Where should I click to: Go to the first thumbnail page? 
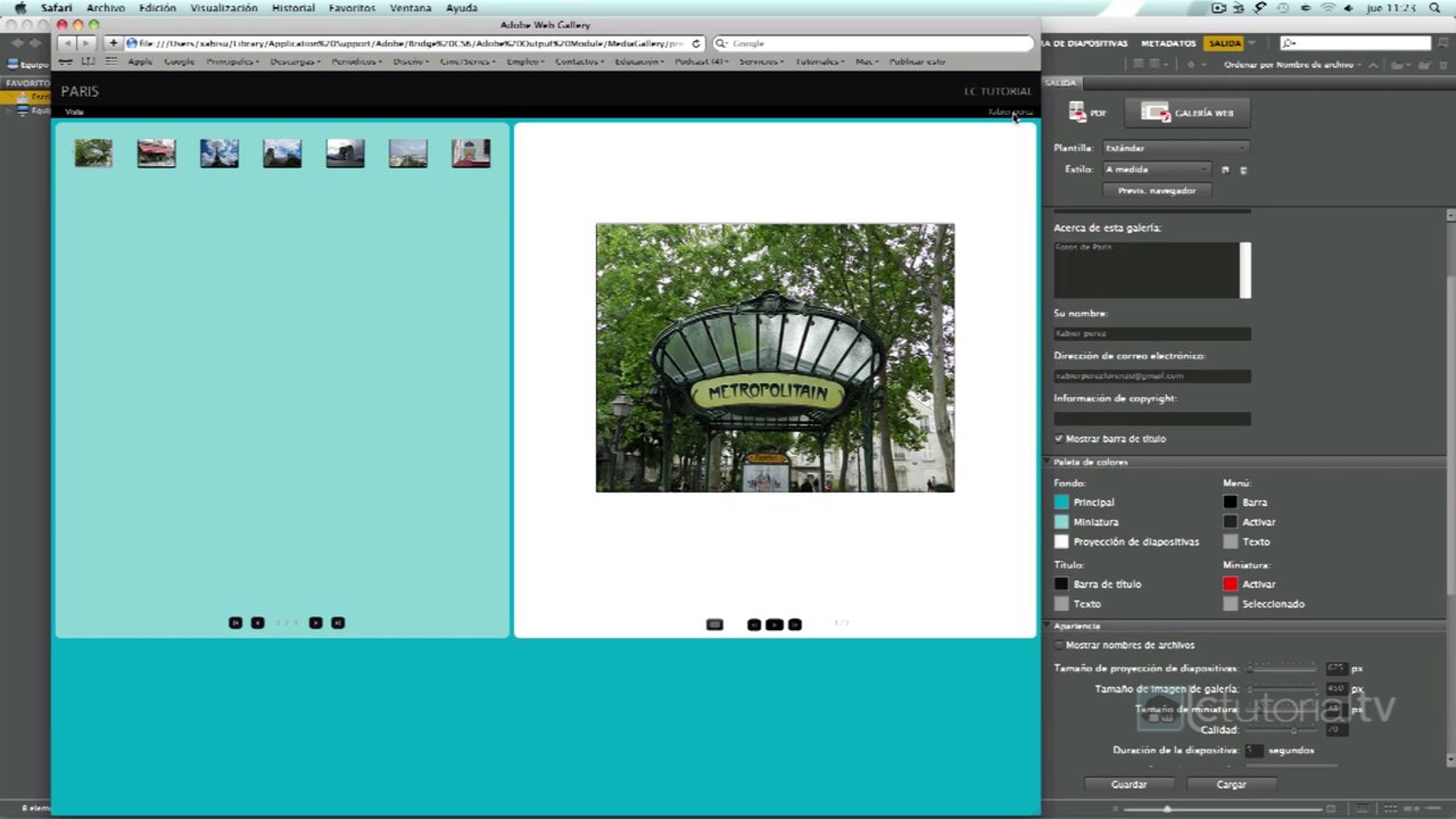pos(235,623)
